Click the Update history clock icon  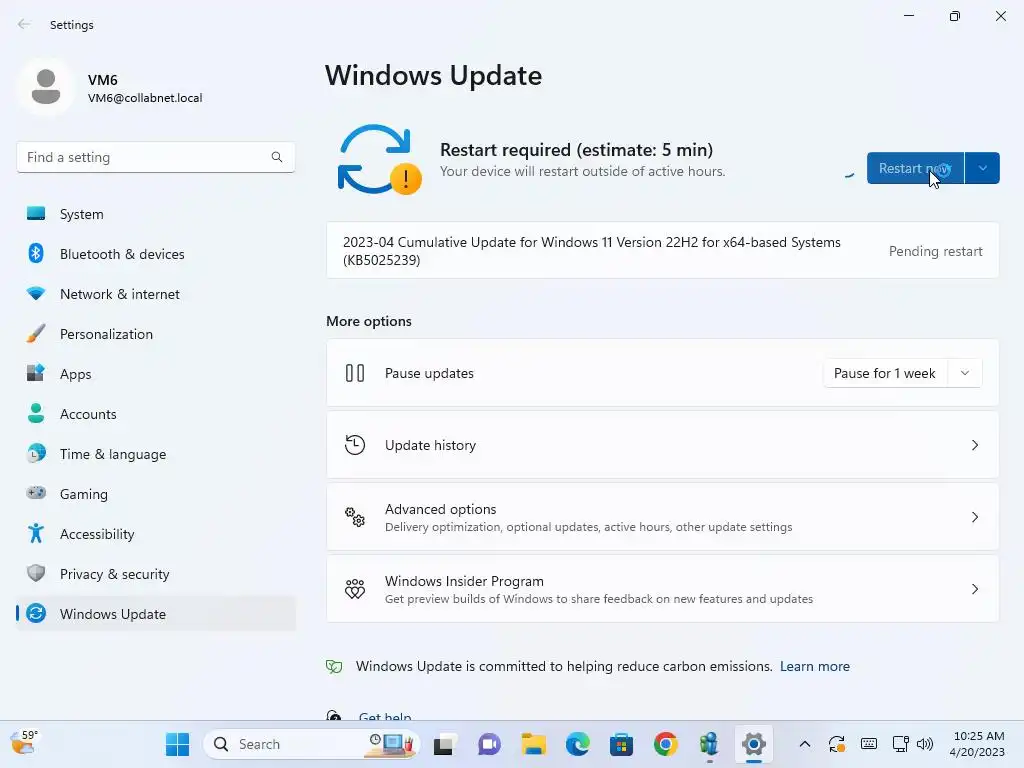355,445
